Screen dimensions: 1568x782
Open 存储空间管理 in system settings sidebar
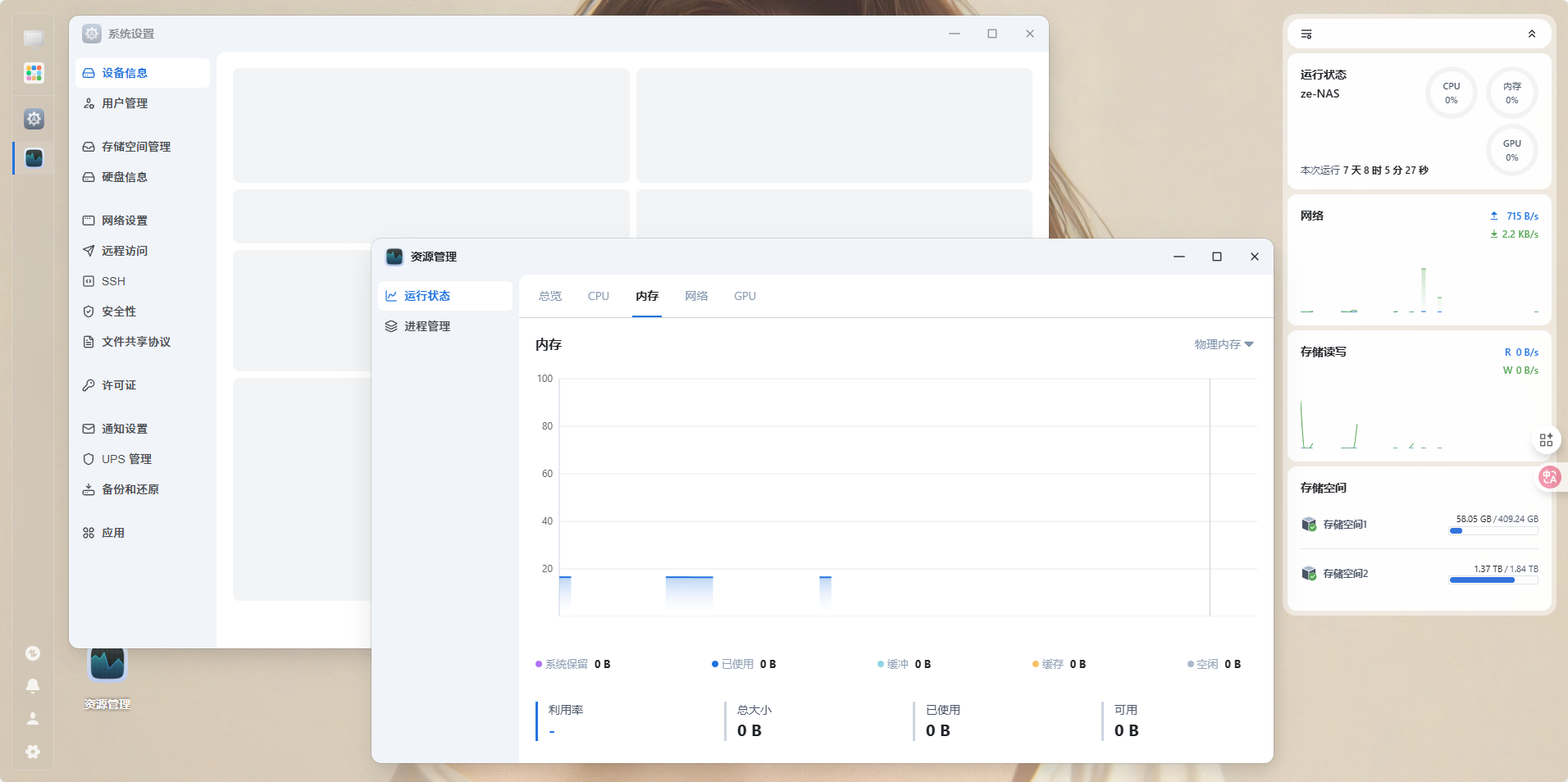[x=143, y=147]
